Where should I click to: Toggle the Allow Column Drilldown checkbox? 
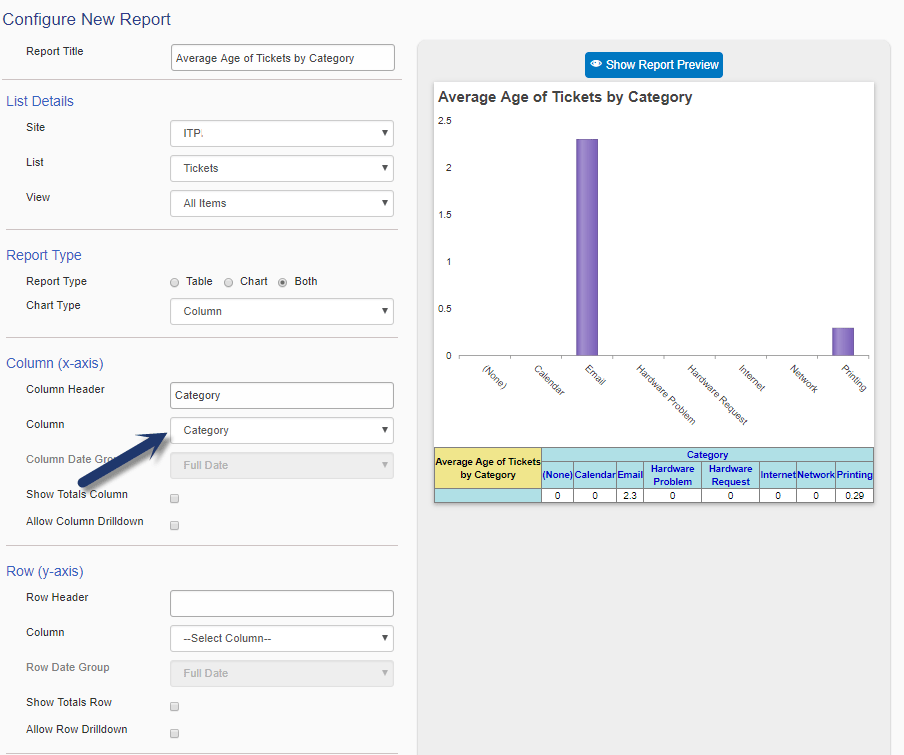[175, 525]
